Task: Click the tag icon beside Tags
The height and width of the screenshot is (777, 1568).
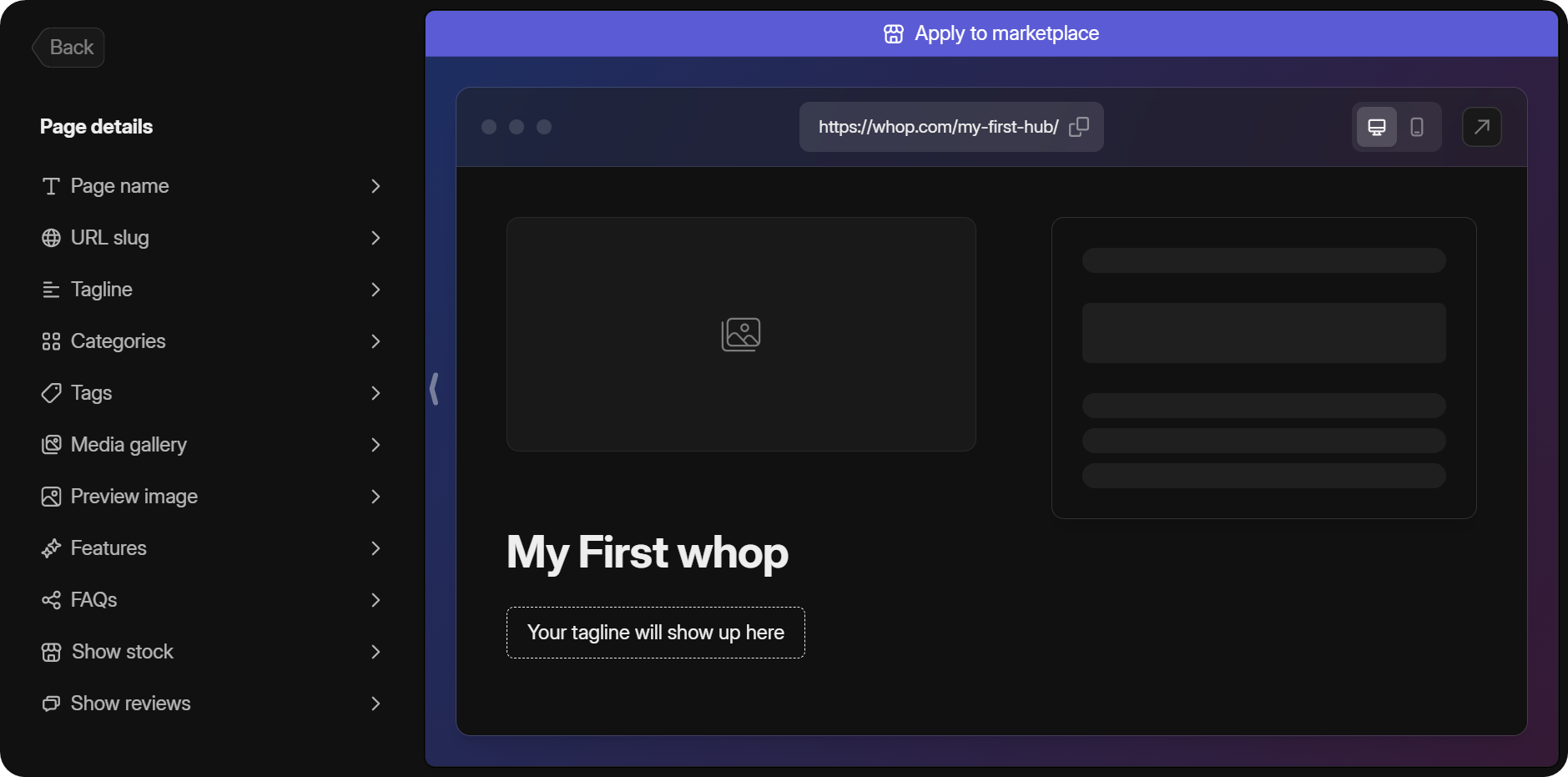Action: [51, 392]
